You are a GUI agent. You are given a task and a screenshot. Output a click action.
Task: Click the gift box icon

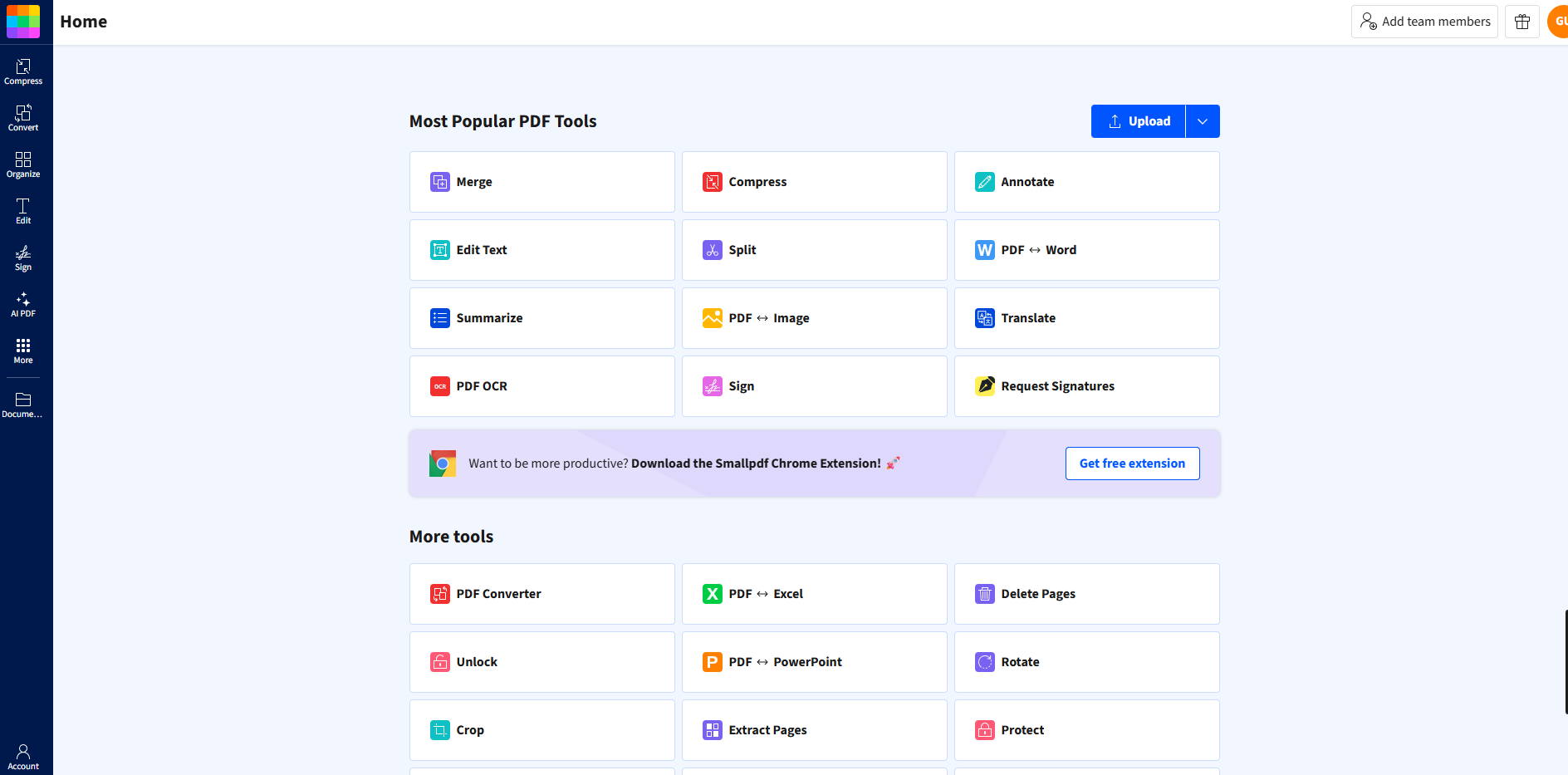pos(1522,22)
